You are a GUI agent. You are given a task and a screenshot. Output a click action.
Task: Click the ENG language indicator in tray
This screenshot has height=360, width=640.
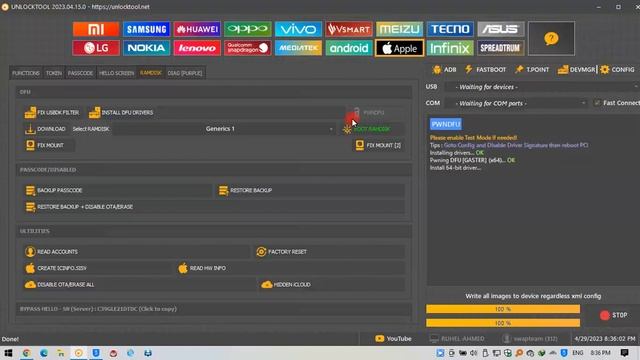point(578,353)
